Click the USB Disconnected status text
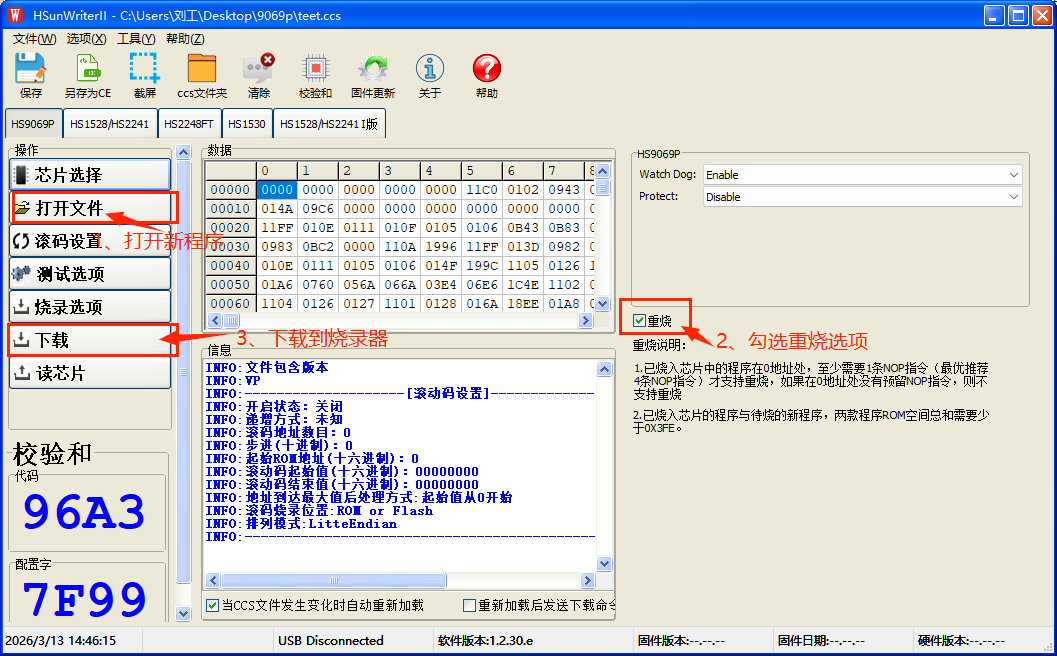Viewport: 1057px width, 656px height. point(330,640)
